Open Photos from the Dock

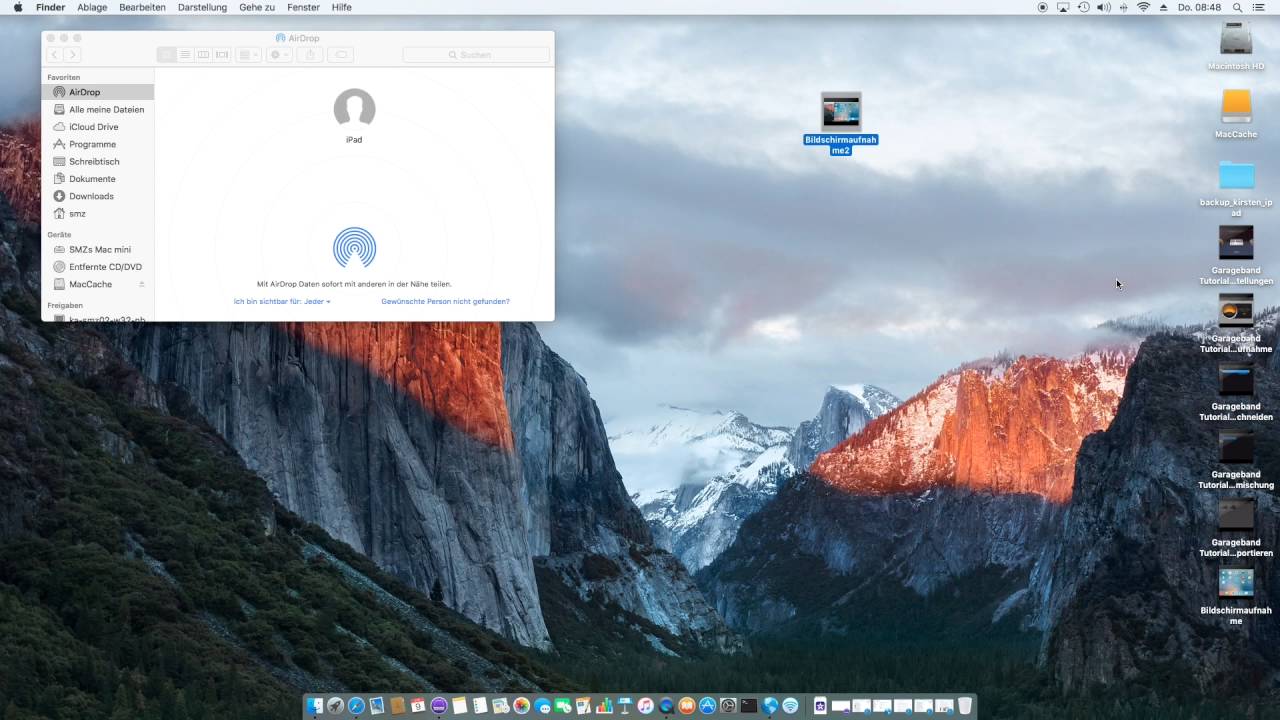(x=521, y=706)
